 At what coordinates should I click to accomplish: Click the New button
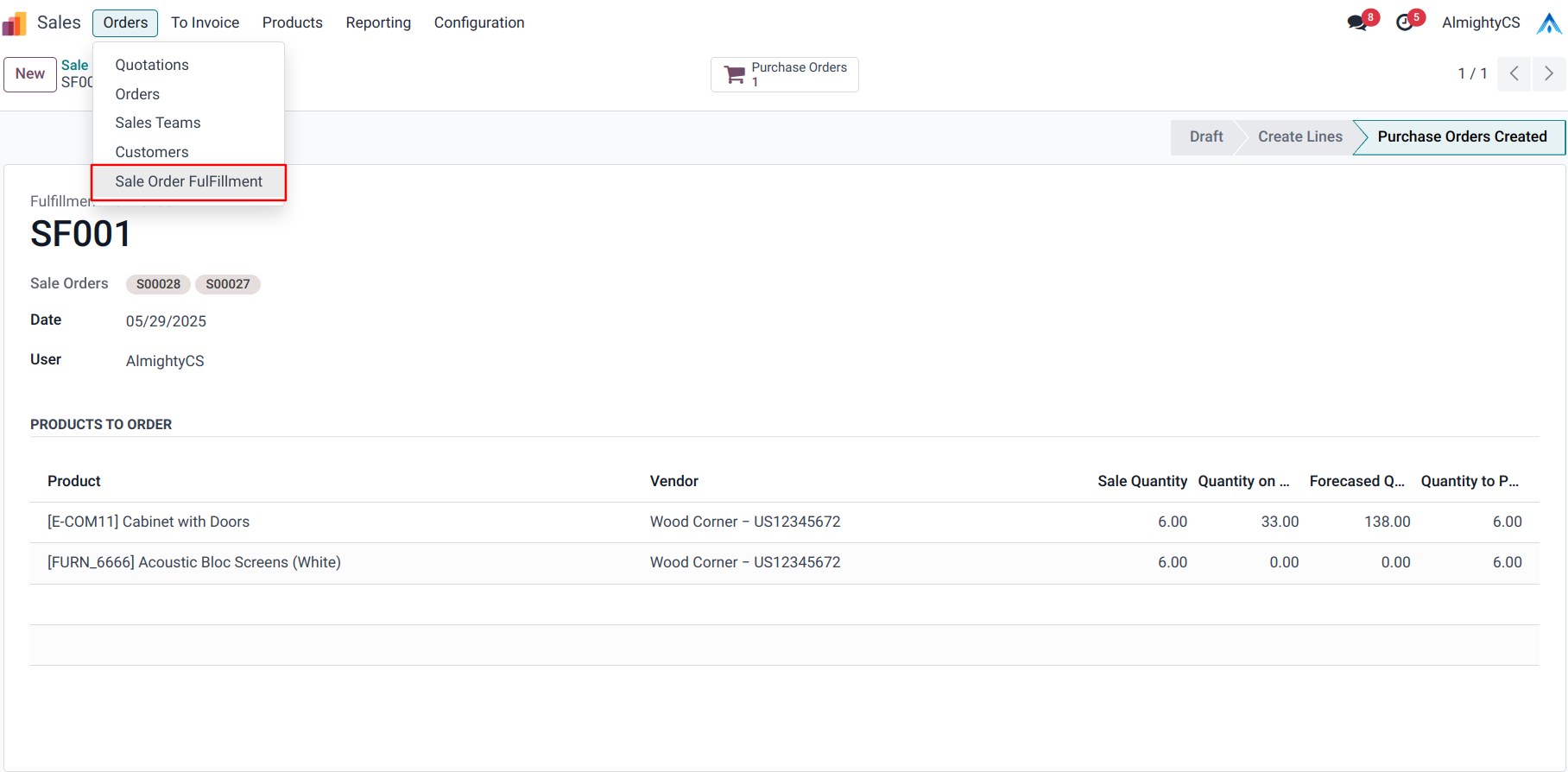click(x=30, y=74)
